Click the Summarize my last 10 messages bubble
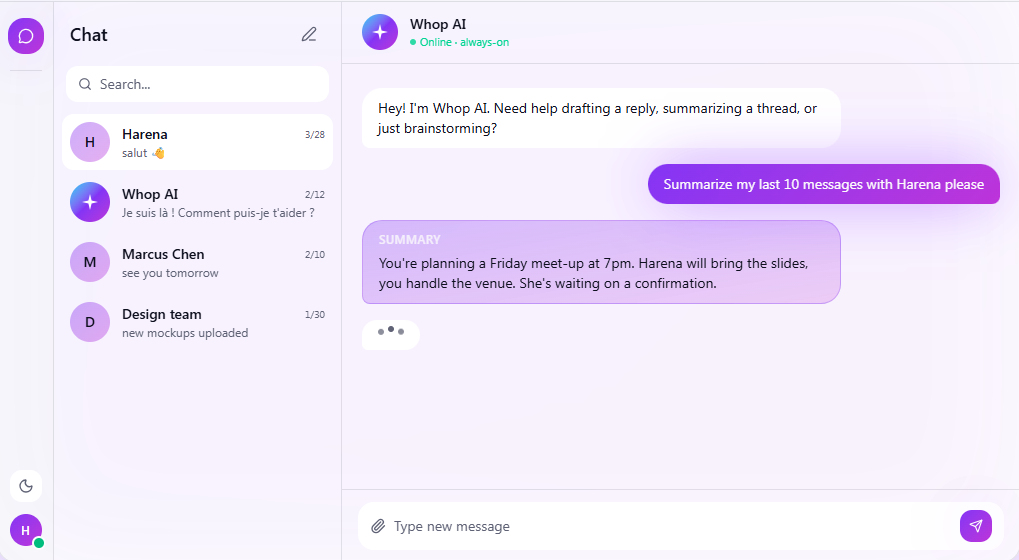1019x560 pixels. click(823, 184)
